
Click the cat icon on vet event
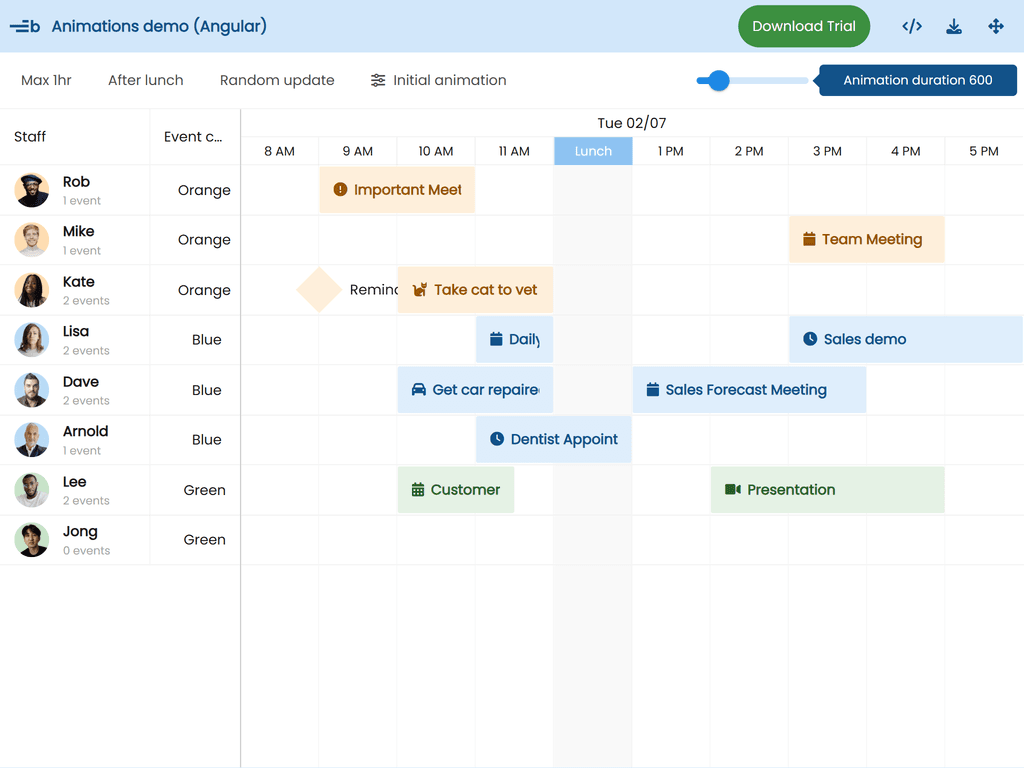coord(420,290)
